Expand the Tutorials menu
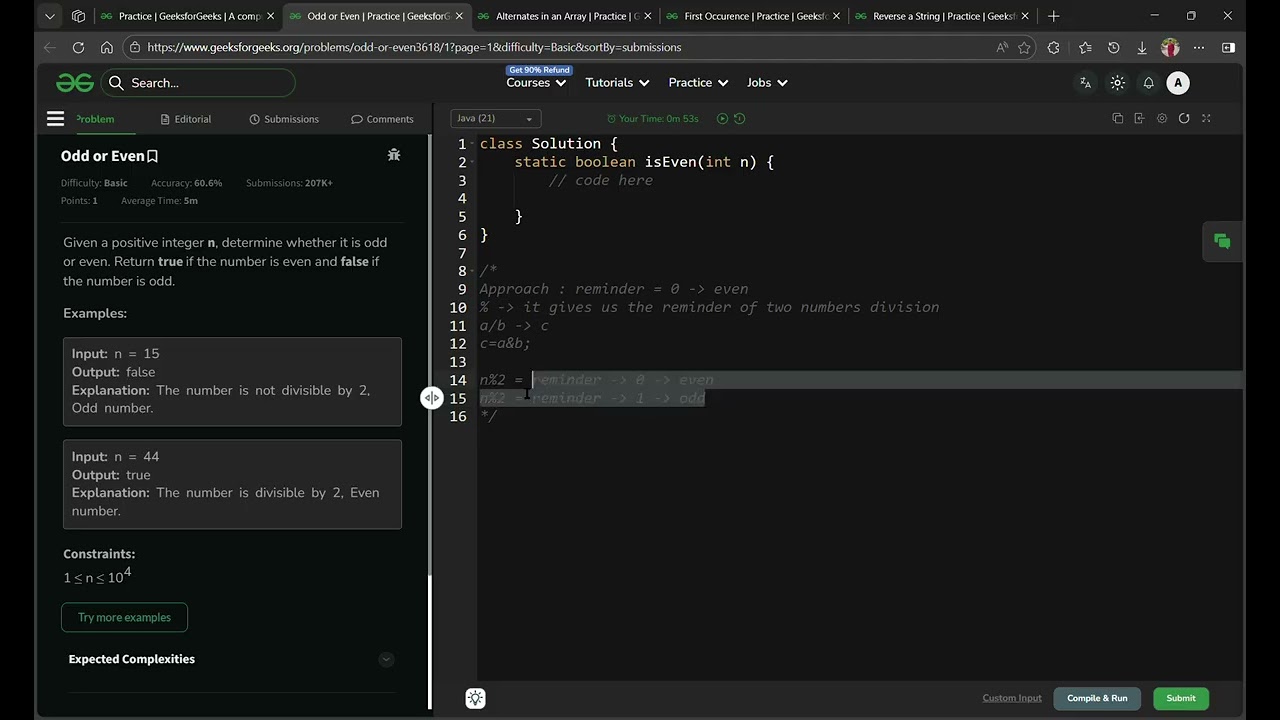Screen dimensions: 1280x720 coord(617,83)
